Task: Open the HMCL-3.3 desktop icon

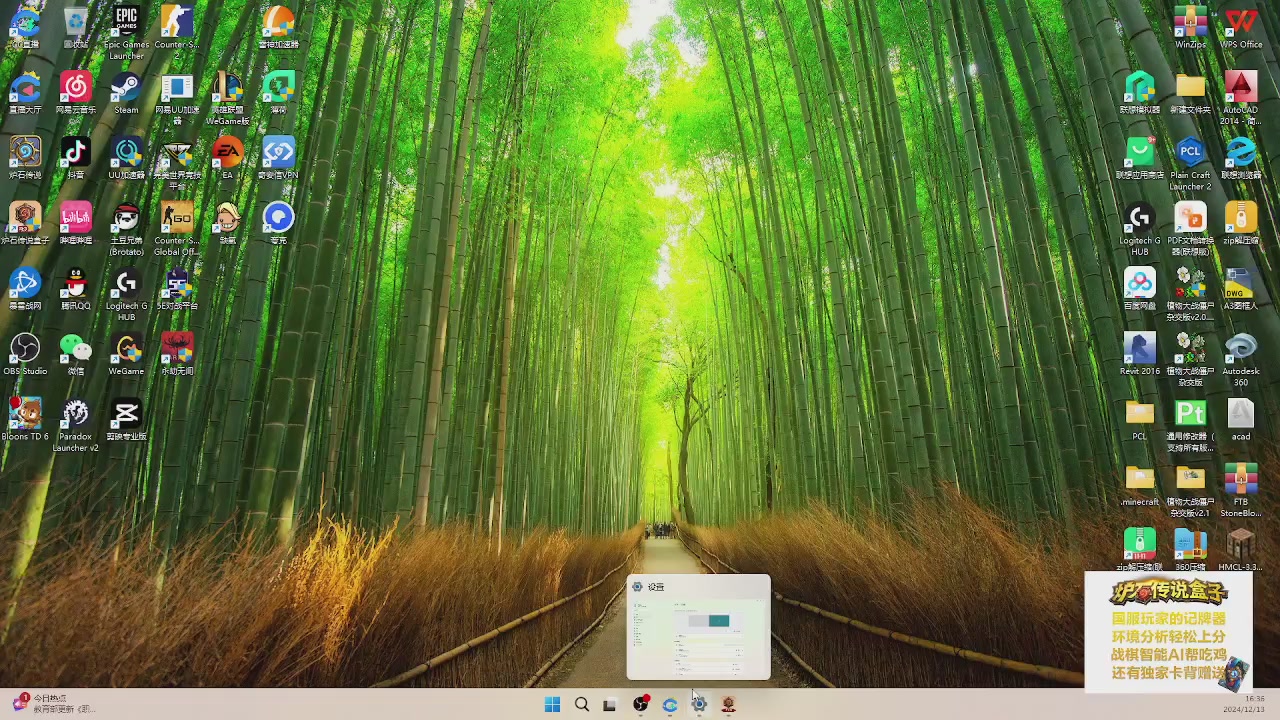Action: coord(1241,549)
